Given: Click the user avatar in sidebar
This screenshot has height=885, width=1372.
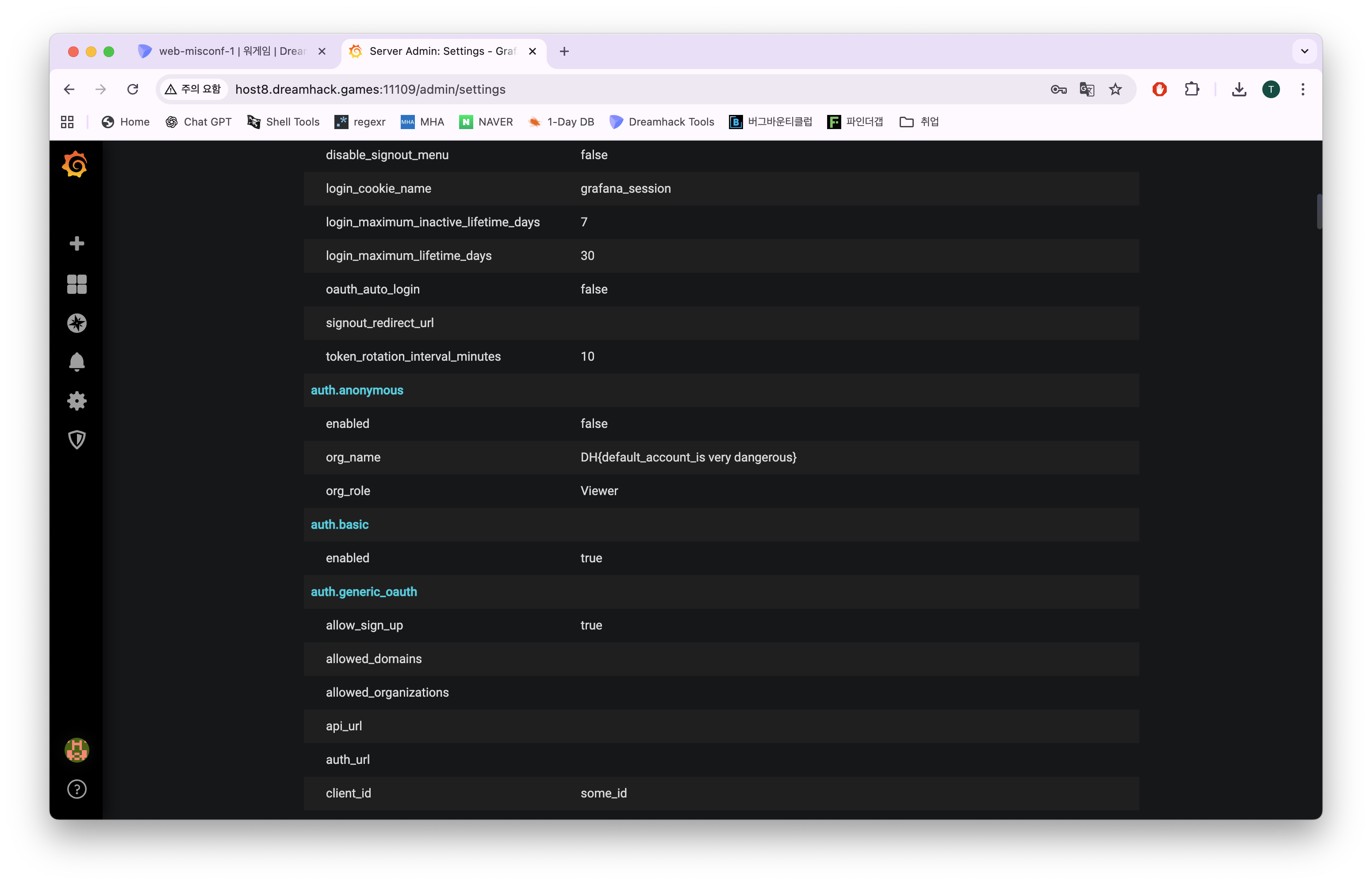Looking at the screenshot, I should pyautogui.click(x=77, y=750).
